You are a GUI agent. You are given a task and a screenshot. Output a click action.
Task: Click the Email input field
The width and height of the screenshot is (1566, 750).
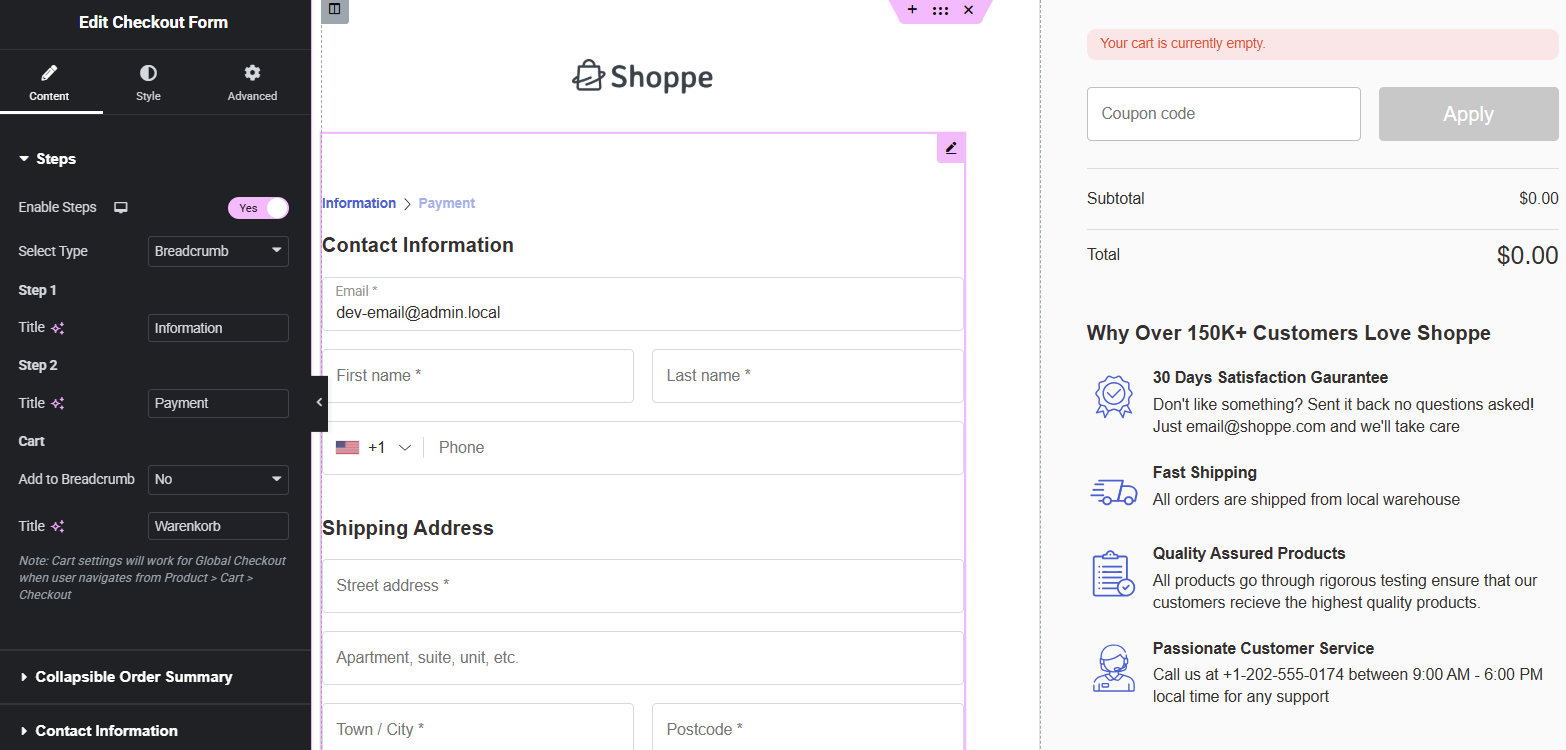pyautogui.click(x=642, y=304)
